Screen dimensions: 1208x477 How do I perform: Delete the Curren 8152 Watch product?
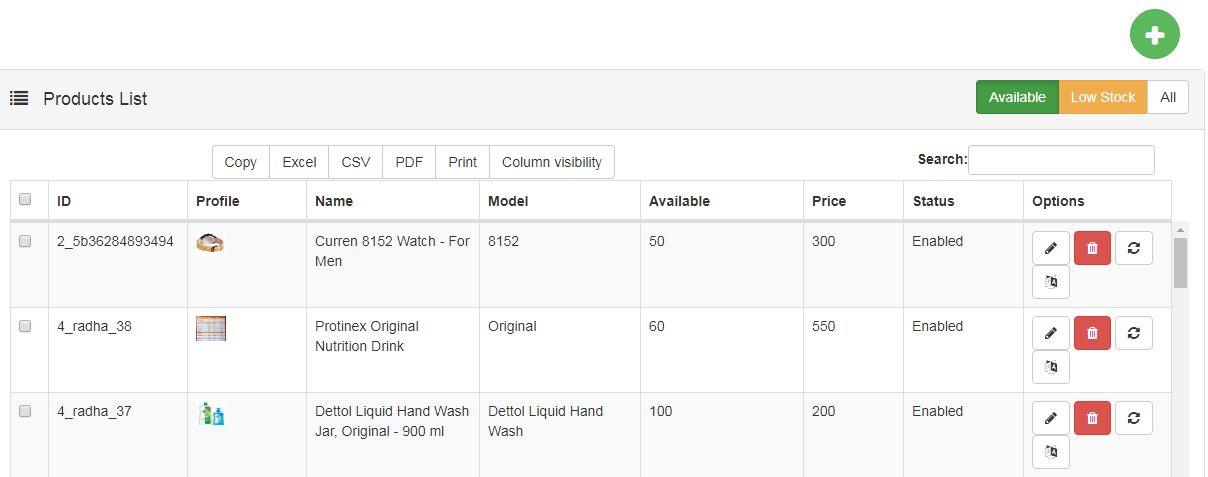pyautogui.click(x=1092, y=248)
